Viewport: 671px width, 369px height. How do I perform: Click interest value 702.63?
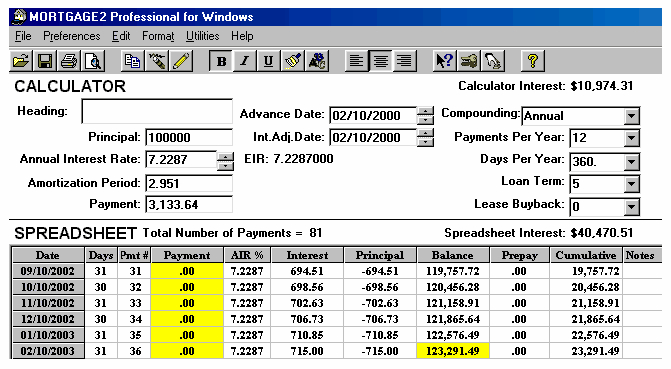click(x=307, y=303)
